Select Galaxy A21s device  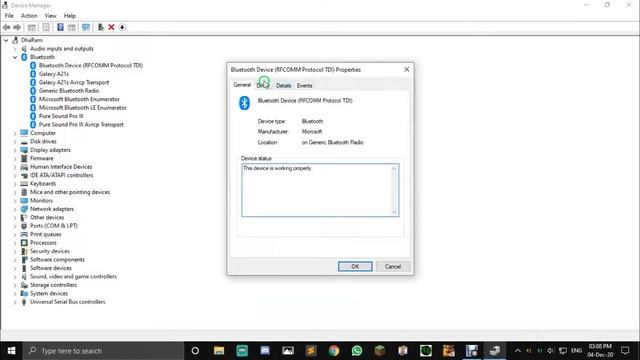click(53, 74)
